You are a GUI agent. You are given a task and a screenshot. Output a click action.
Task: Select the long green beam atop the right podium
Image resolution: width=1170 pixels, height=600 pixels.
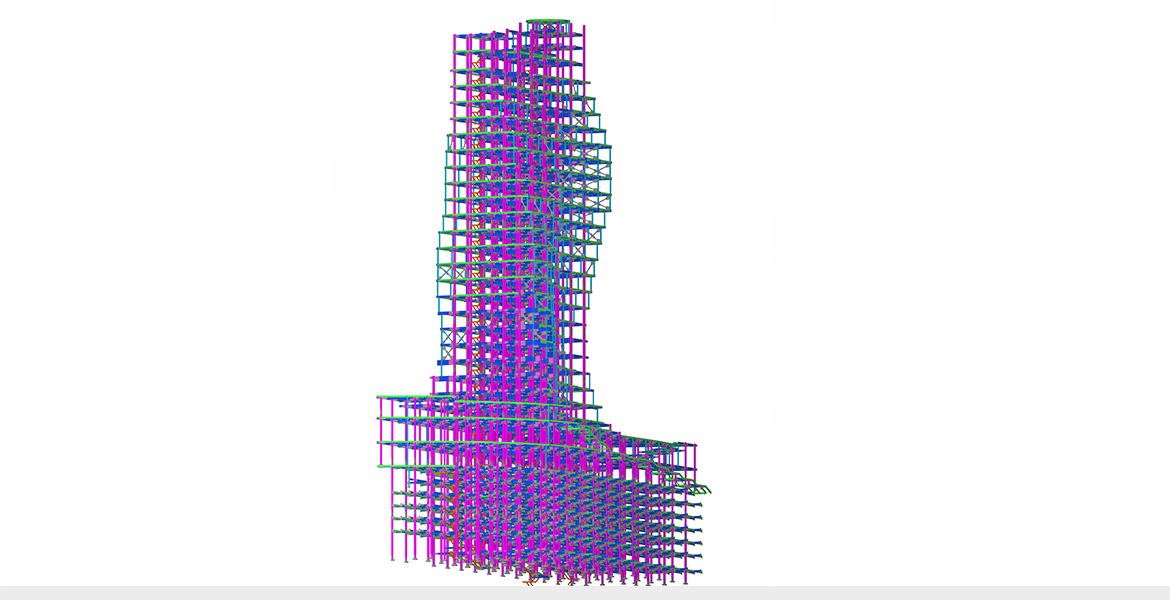655,440
